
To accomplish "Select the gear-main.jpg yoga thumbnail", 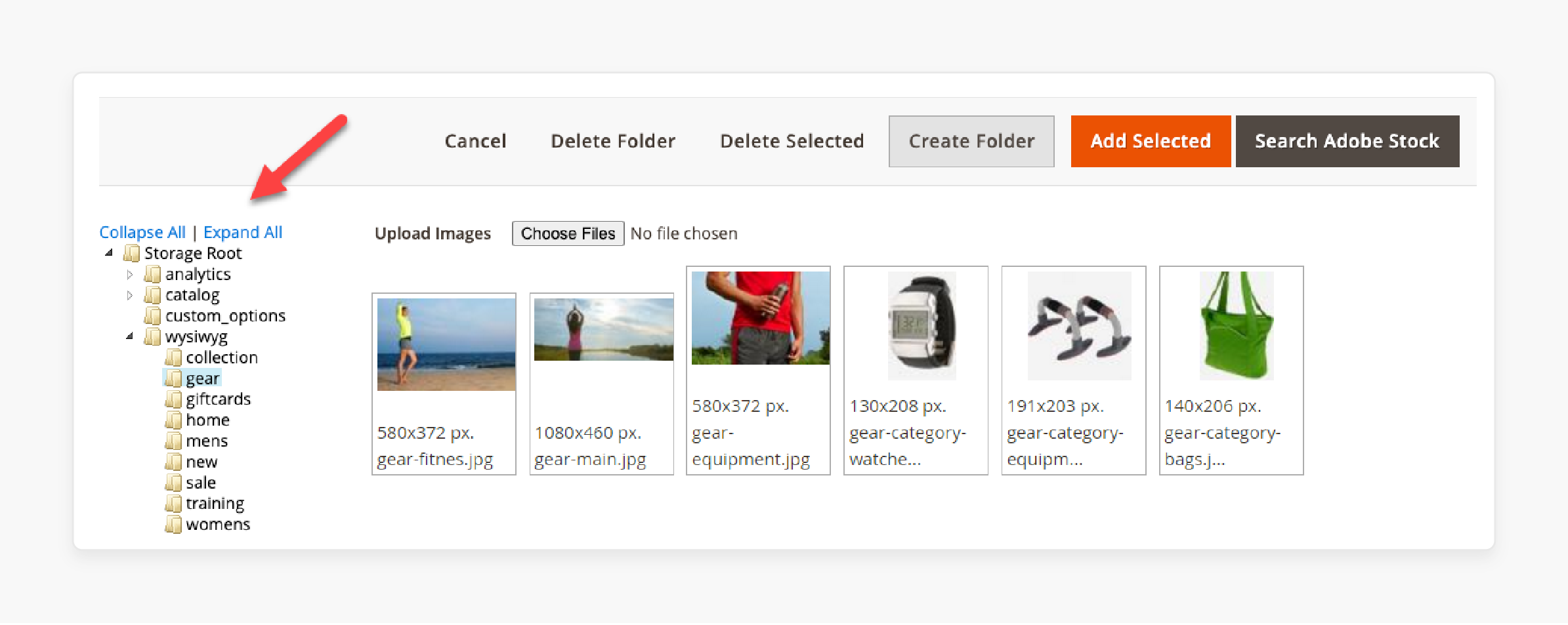I will [604, 329].
